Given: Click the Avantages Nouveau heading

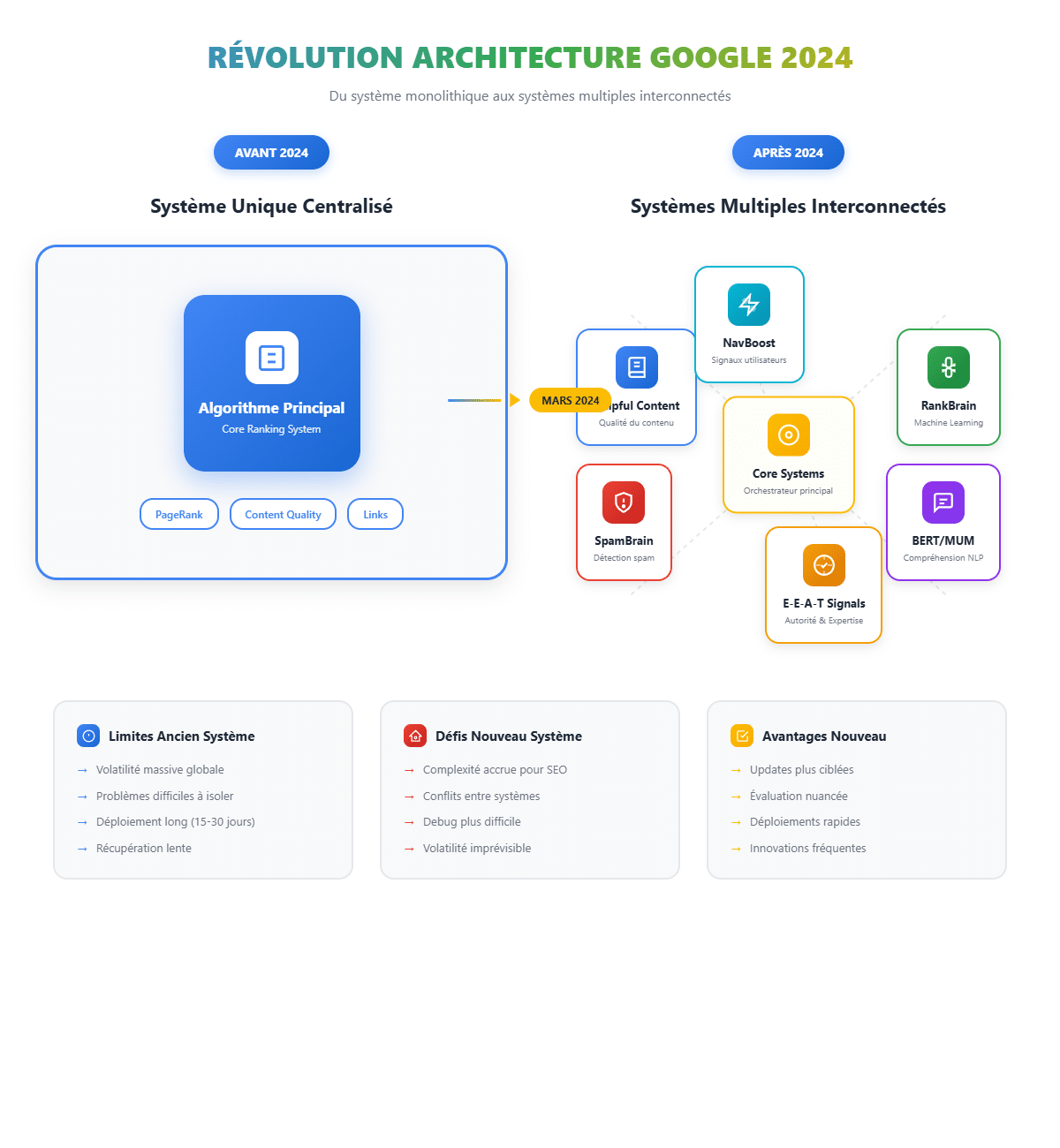Looking at the screenshot, I should coord(824,736).
